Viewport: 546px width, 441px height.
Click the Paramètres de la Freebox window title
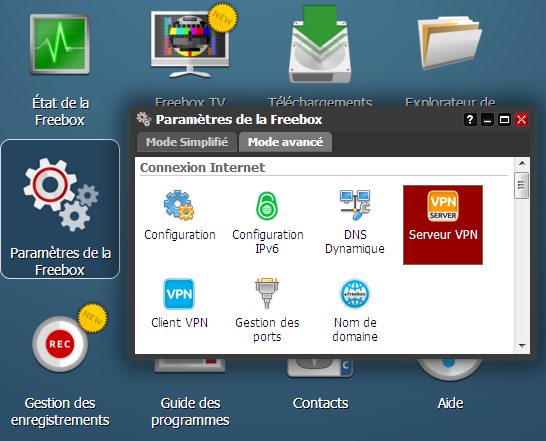[x=239, y=119]
